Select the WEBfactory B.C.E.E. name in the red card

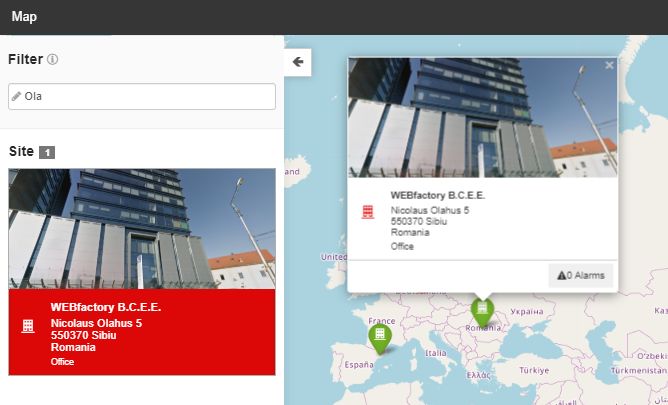click(105, 308)
